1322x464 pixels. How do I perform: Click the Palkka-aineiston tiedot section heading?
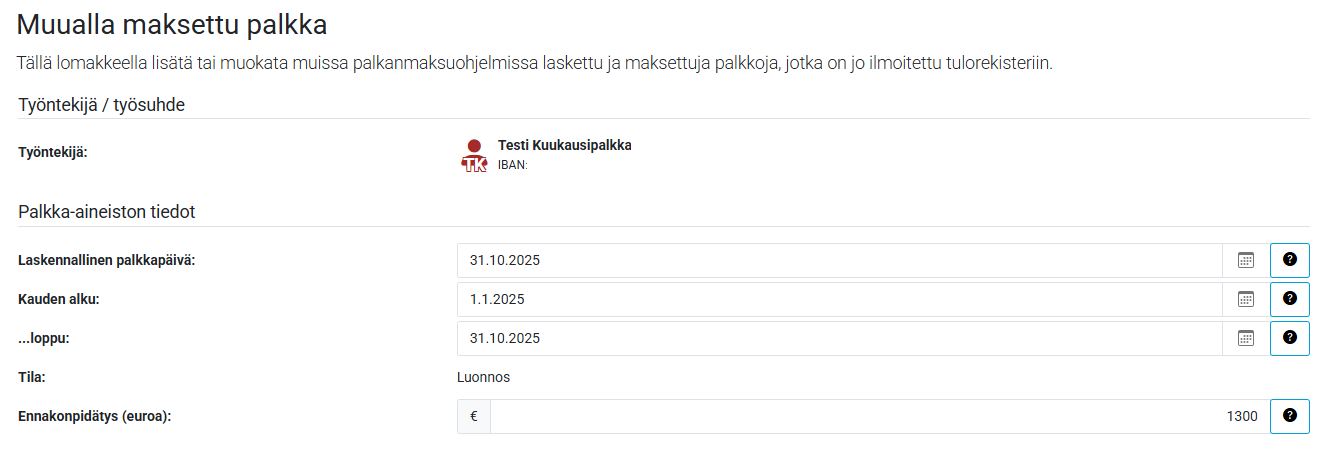(106, 212)
